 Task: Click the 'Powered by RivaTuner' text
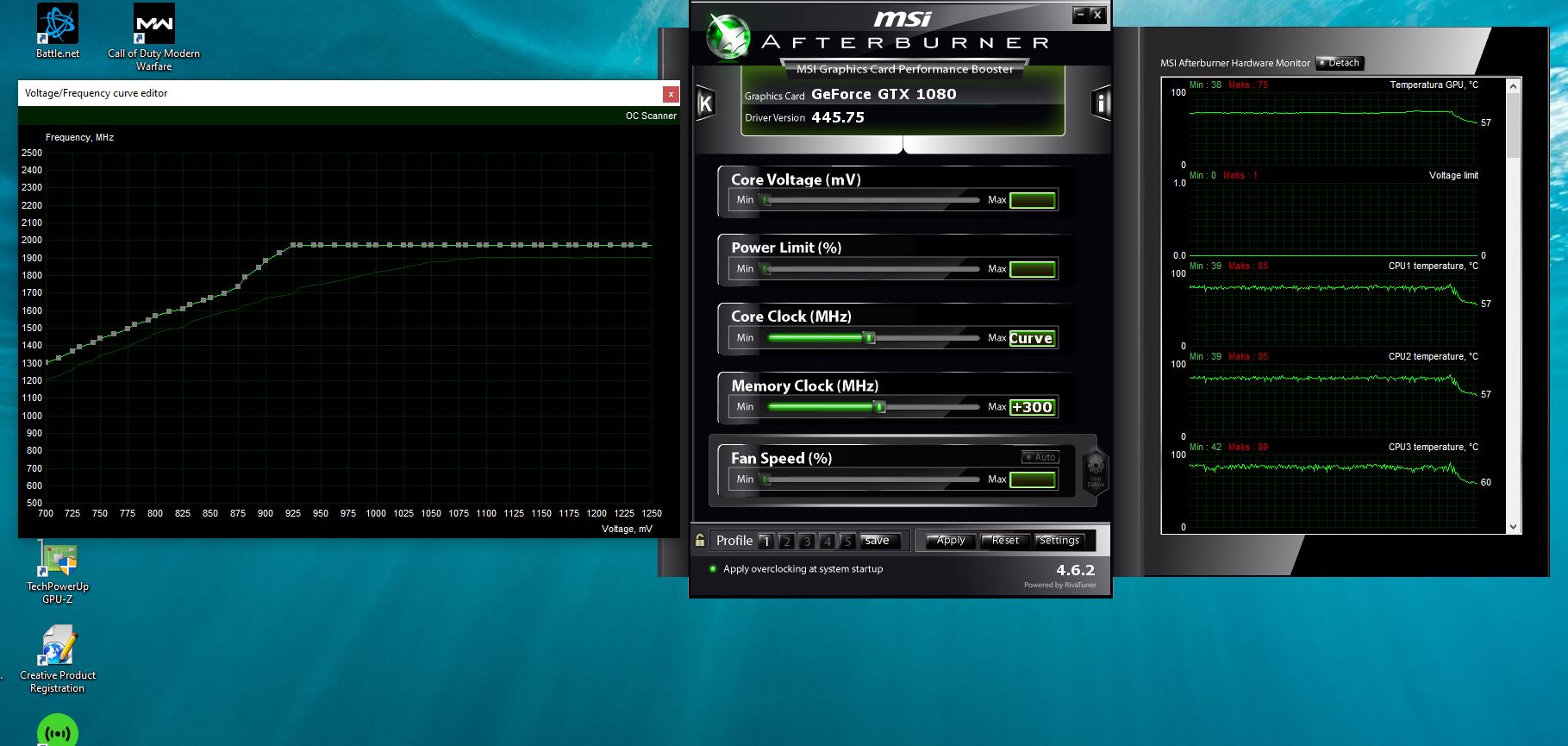pos(1059,585)
